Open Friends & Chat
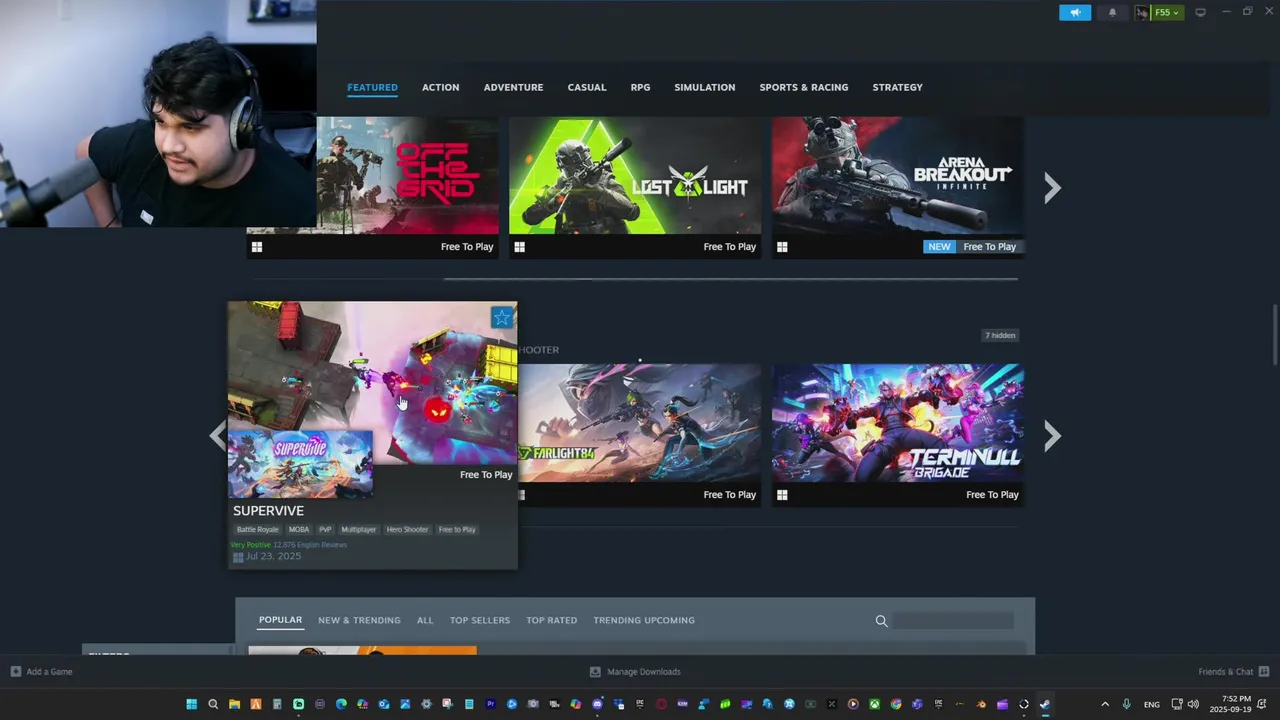Viewport: 1280px width, 720px height. click(x=1233, y=672)
